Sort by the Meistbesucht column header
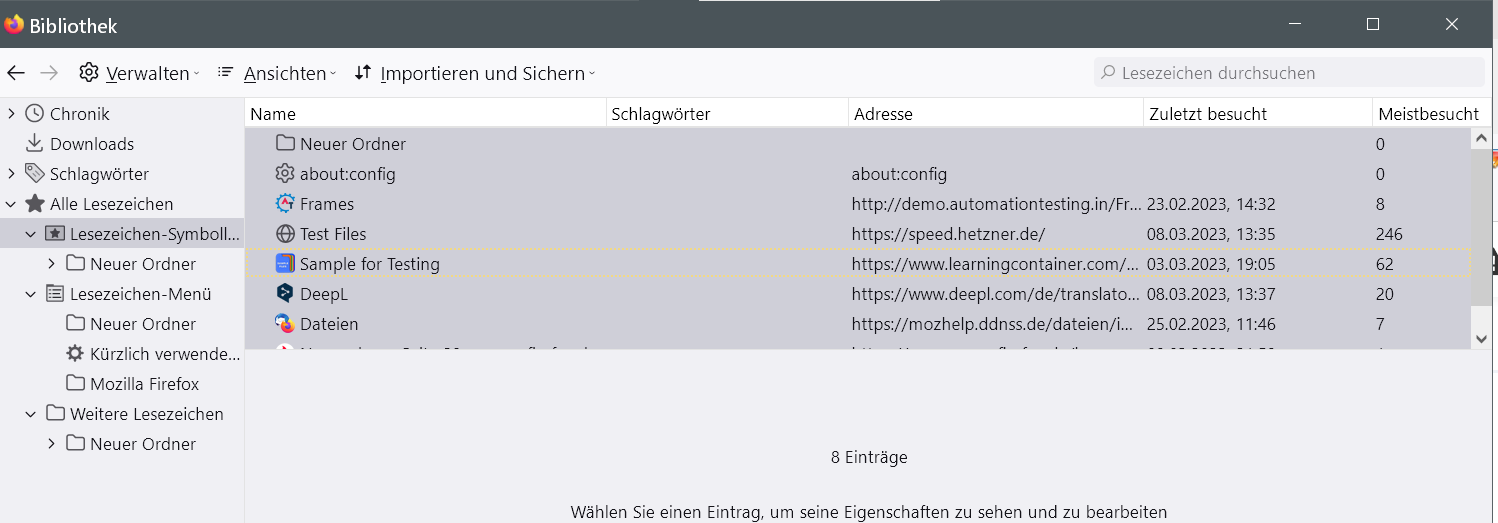1498x523 pixels. (1427, 114)
